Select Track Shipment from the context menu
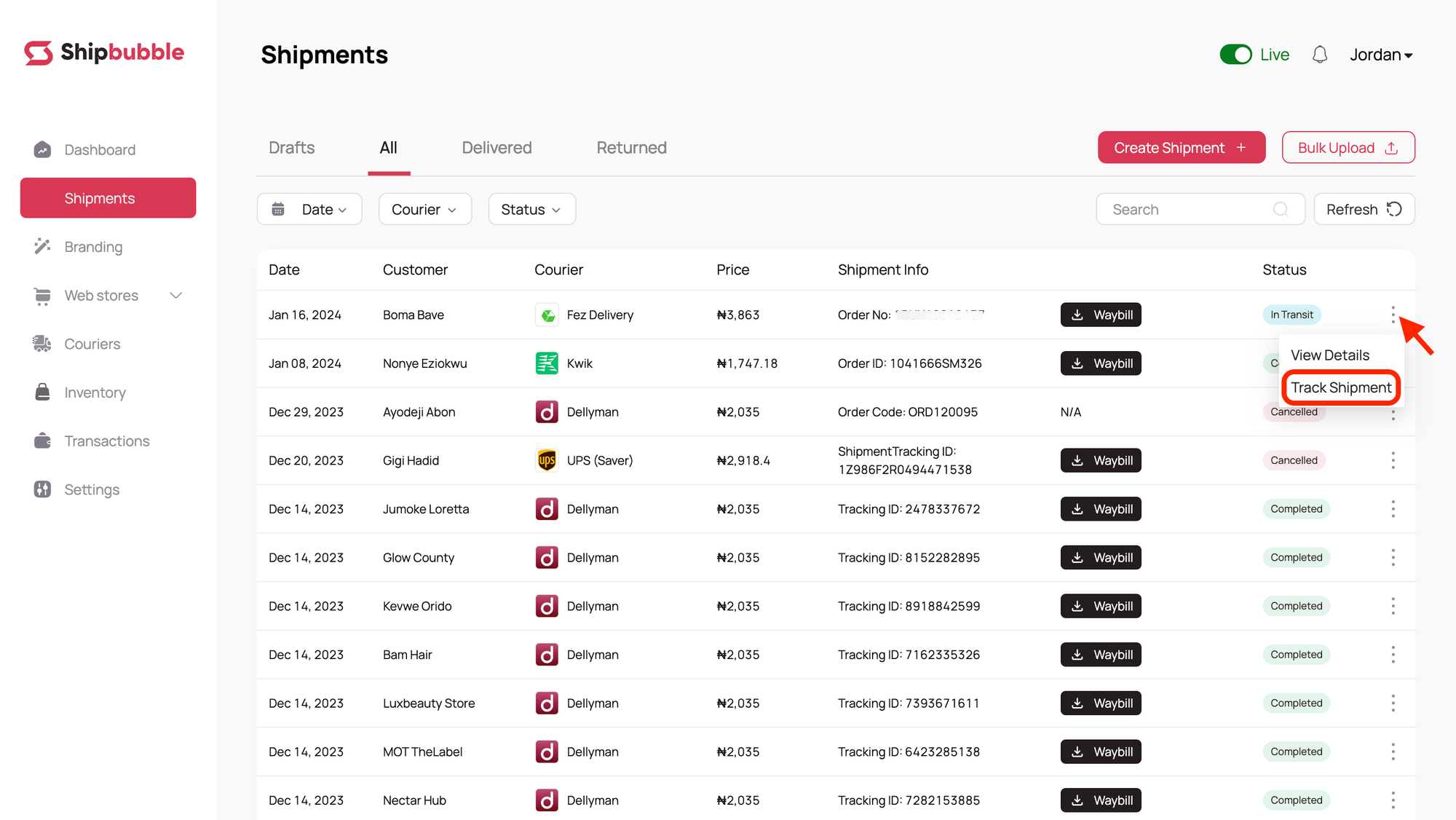 [x=1340, y=387]
